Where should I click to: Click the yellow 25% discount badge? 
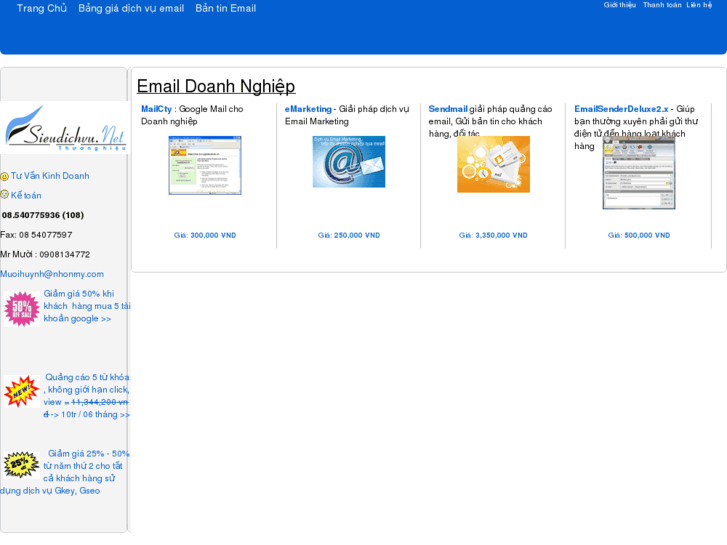click(x=21, y=465)
